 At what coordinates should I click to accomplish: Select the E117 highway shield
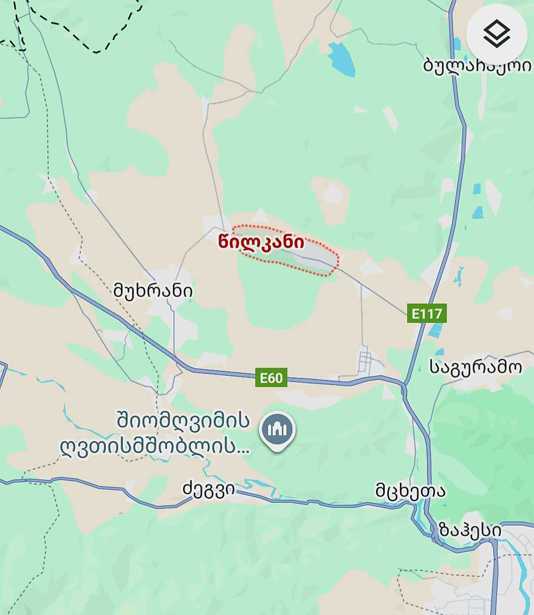coord(426,314)
